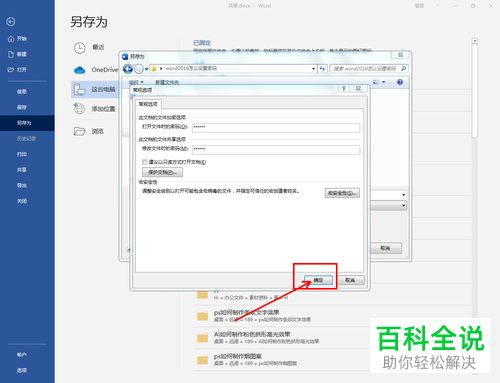
Task: Select the highlighted 另存为 sidebar item
Action: pos(27,123)
